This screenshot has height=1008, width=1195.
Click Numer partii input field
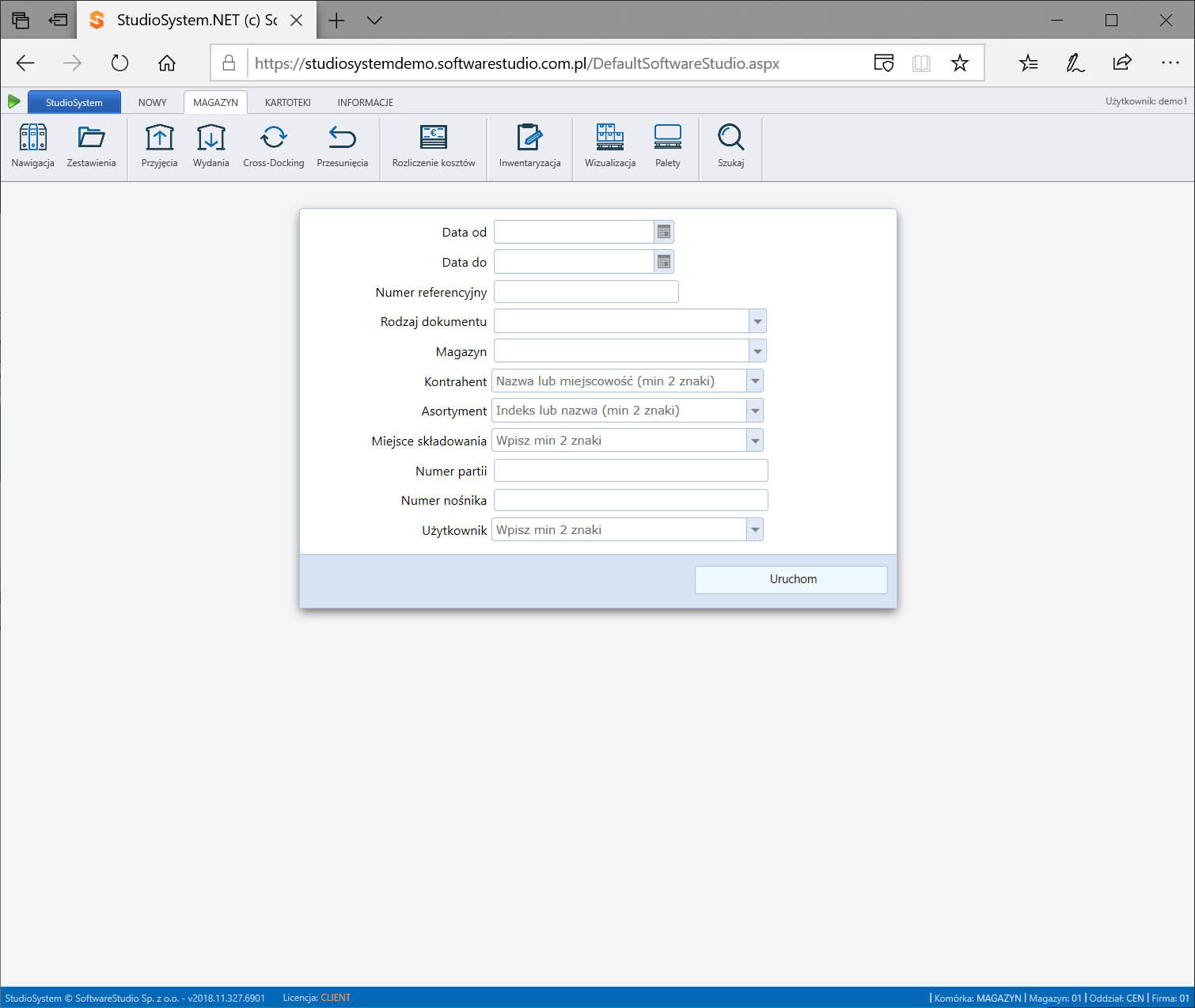click(631, 471)
